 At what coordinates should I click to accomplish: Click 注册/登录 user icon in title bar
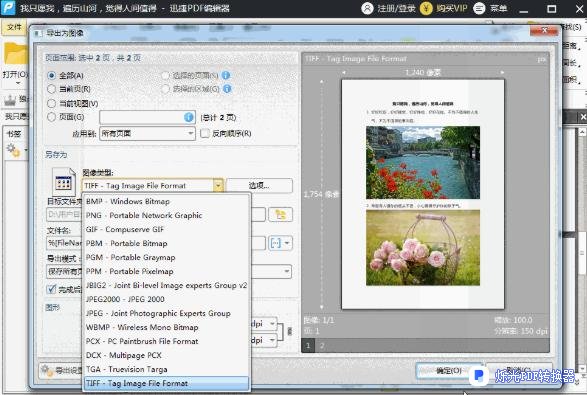(x=367, y=8)
